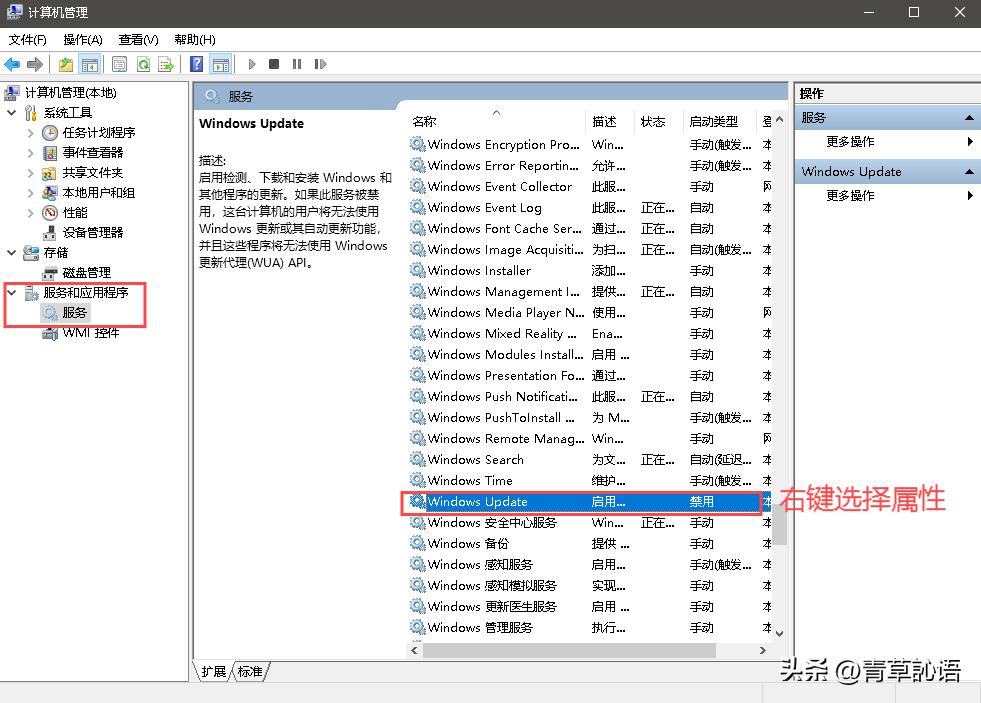Select the Windows Search service row

(591, 460)
